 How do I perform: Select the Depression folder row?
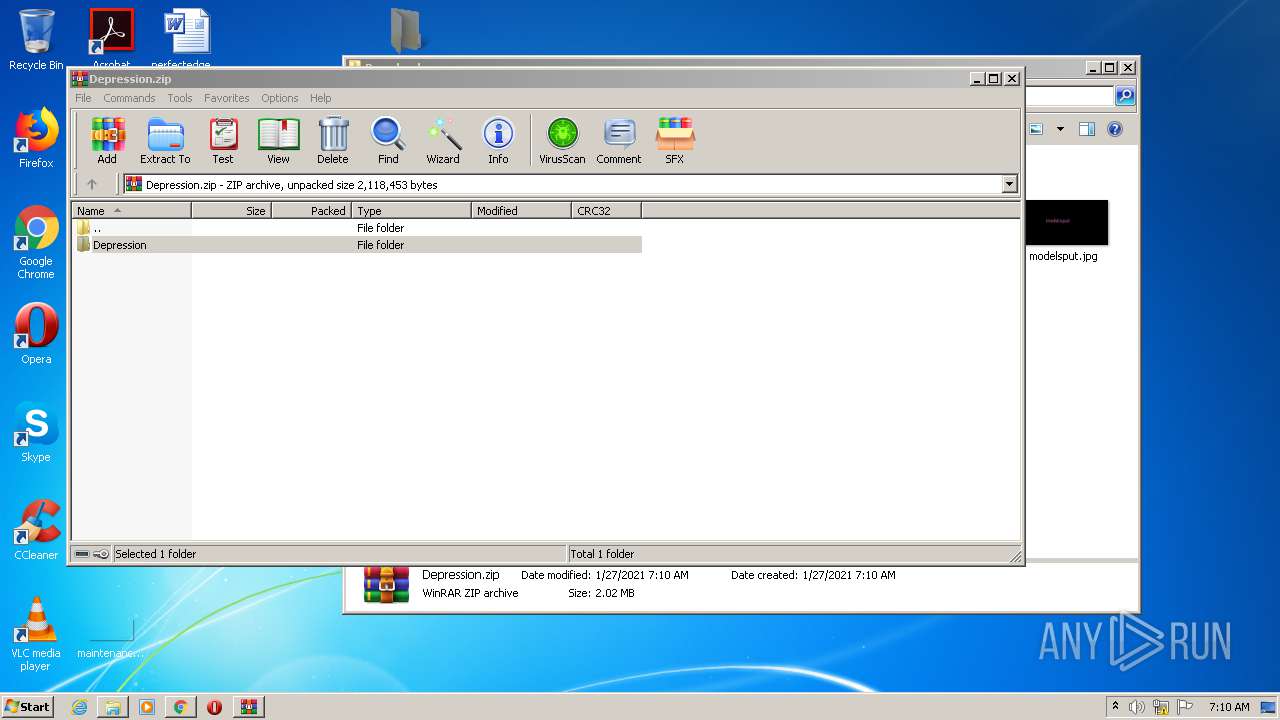[357, 245]
